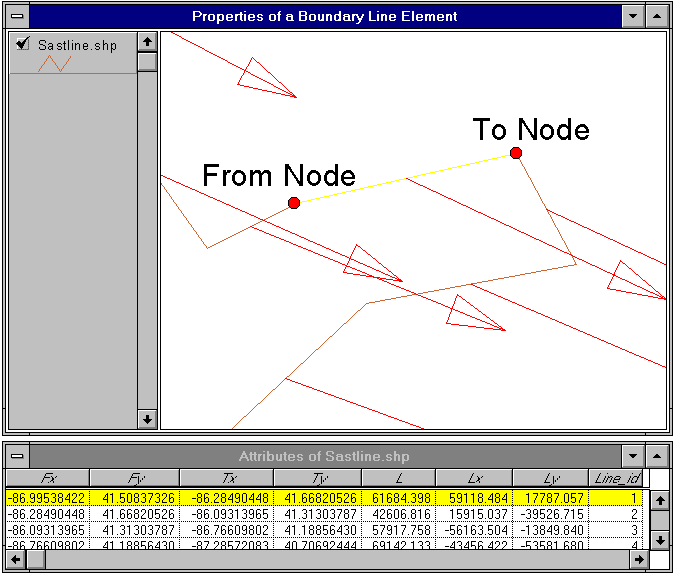678x577 pixels.
Task: Open the Attributes table control menu box
Action: [17, 456]
